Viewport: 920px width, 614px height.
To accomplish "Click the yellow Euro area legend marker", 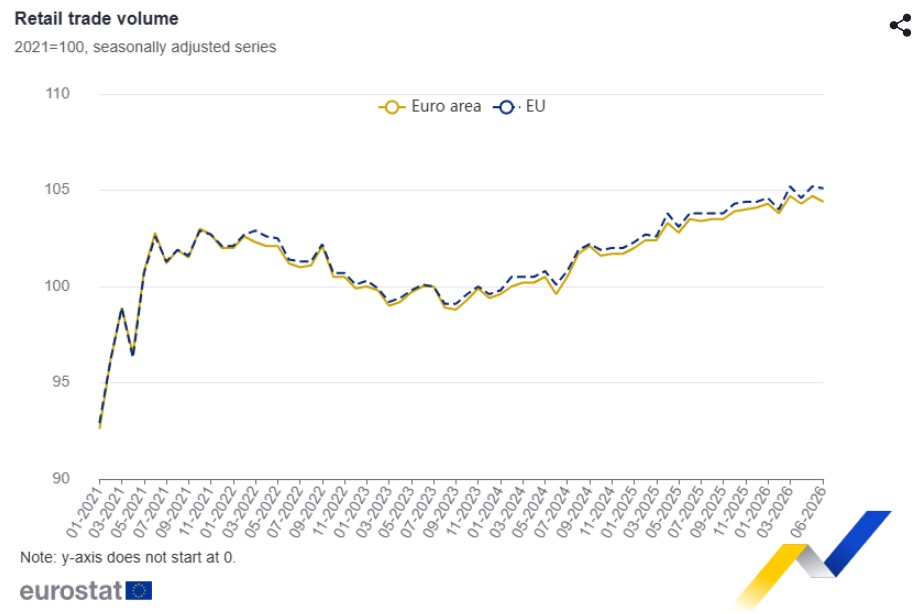I will pos(392,107).
